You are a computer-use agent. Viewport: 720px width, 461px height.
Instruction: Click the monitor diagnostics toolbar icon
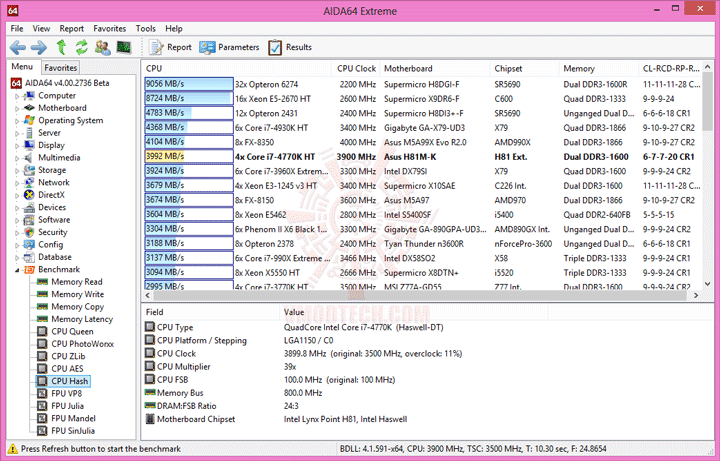point(124,47)
